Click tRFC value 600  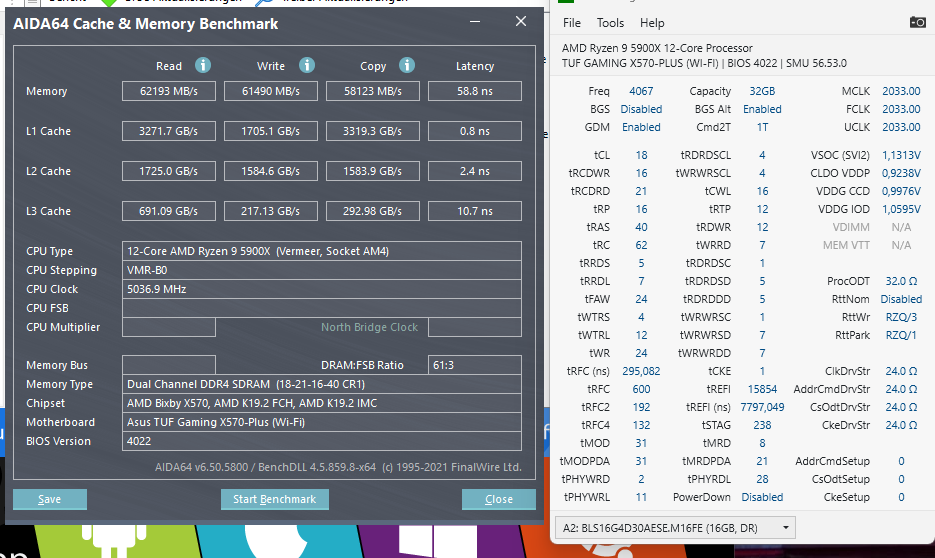[641, 389]
